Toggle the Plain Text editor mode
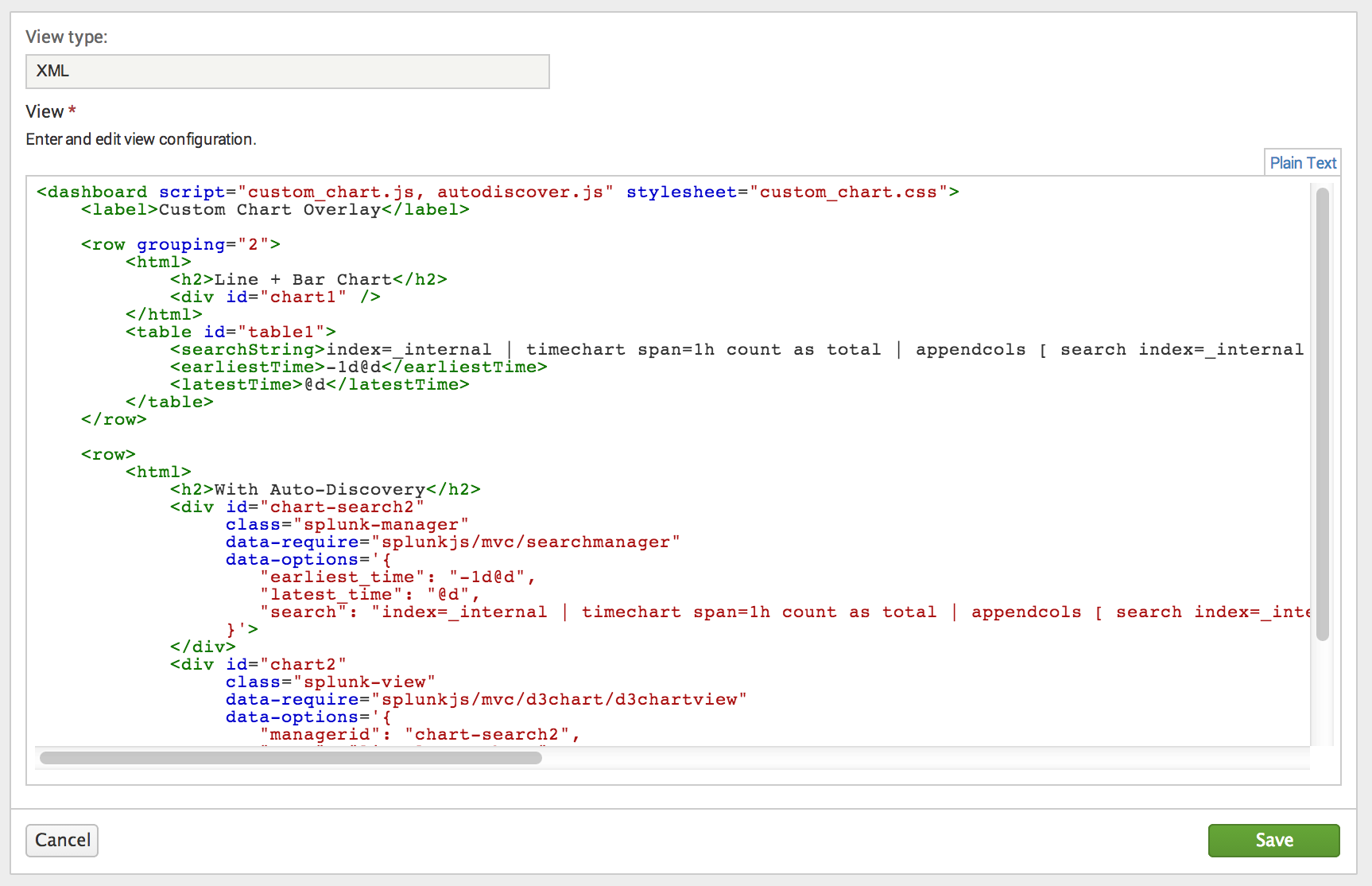Screen dimensions: 1372x886 click(1302, 163)
